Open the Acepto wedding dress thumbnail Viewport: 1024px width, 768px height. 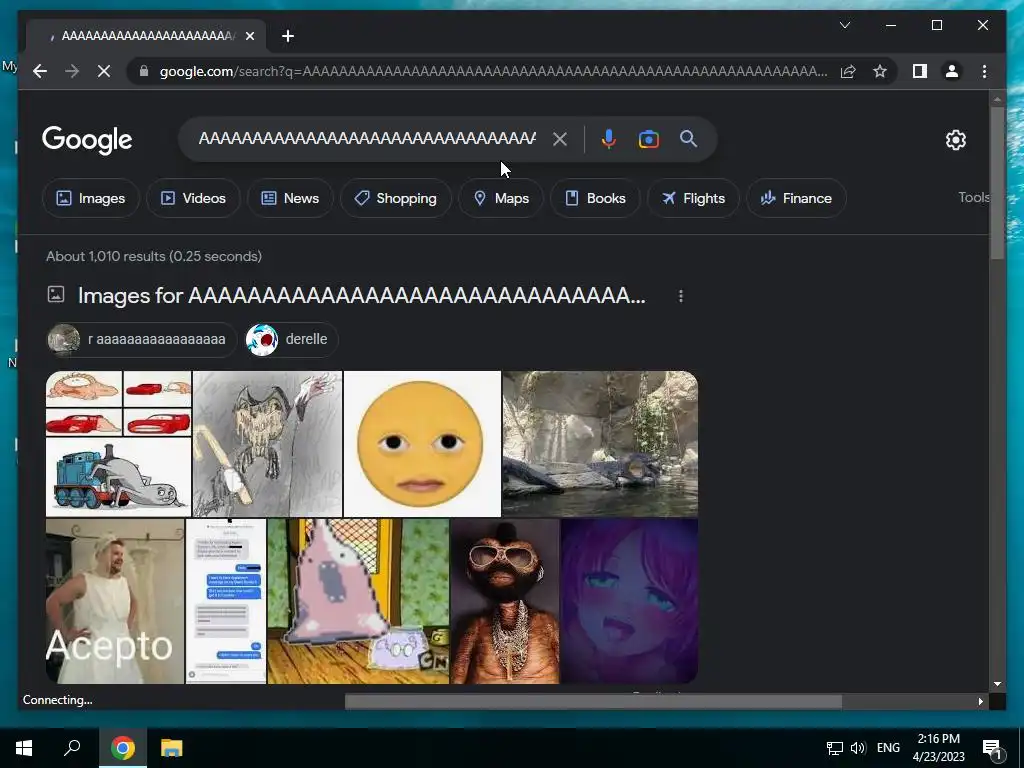pyautogui.click(x=115, y=601)
